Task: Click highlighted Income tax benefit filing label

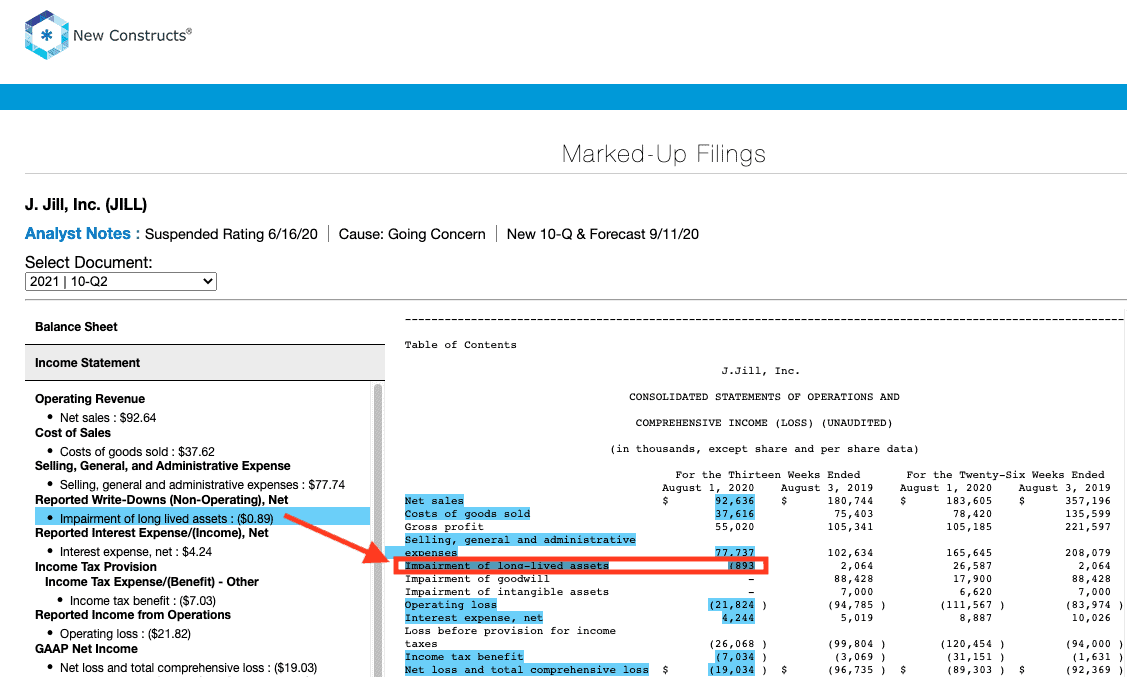Action: pos(464,657)
